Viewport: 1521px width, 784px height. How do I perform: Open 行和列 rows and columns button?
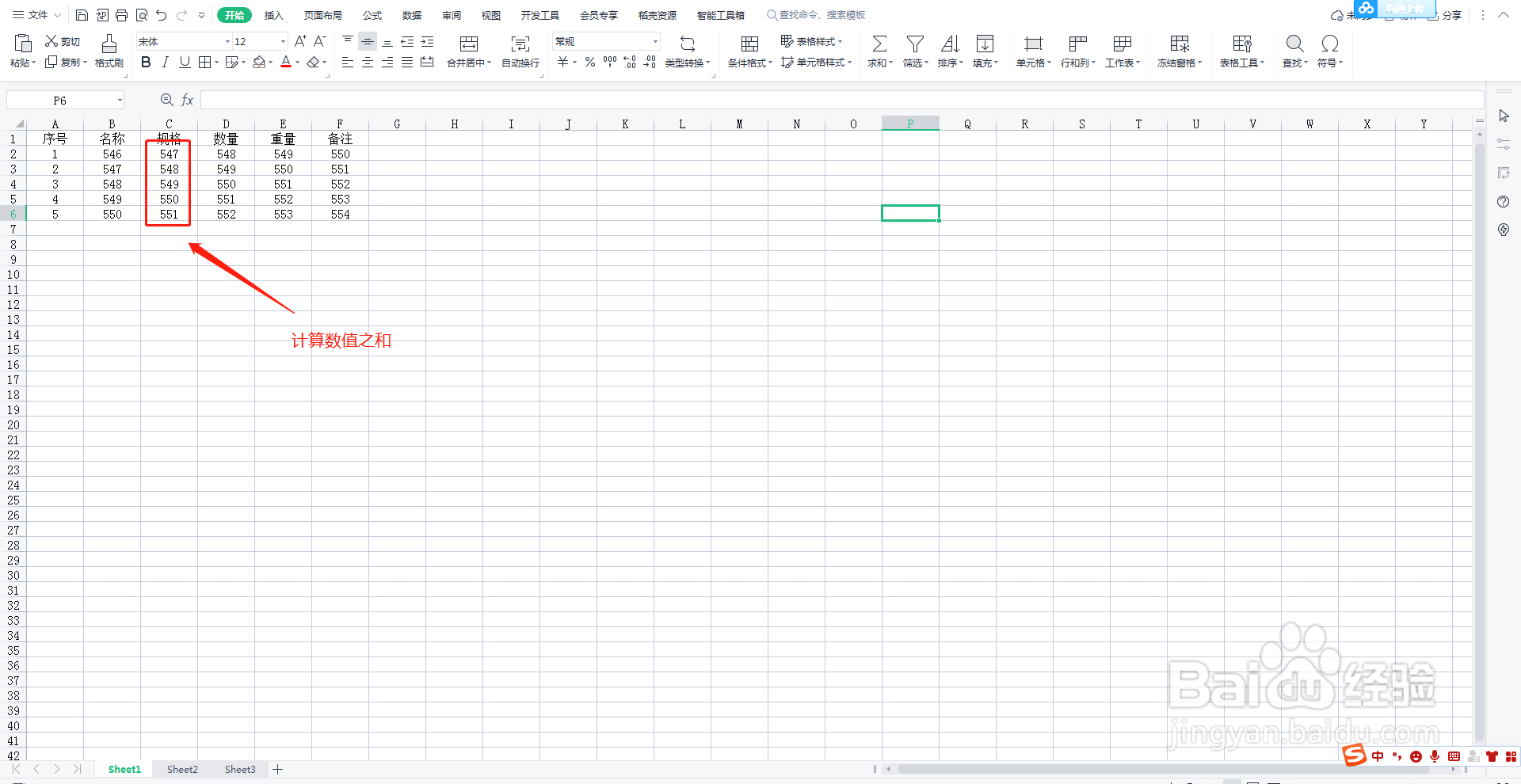1078,51
